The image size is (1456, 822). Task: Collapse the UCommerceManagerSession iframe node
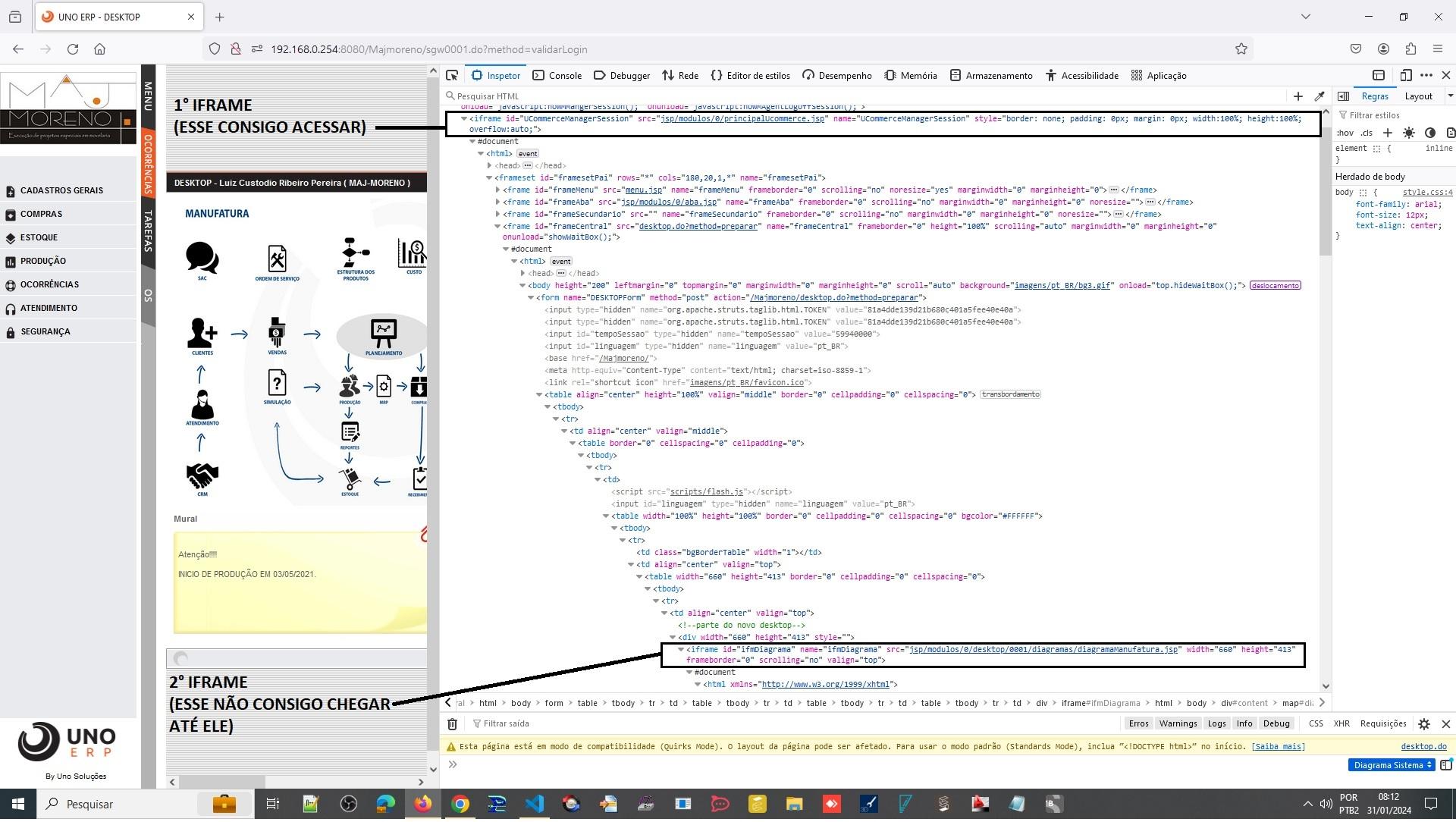(463, 118)
